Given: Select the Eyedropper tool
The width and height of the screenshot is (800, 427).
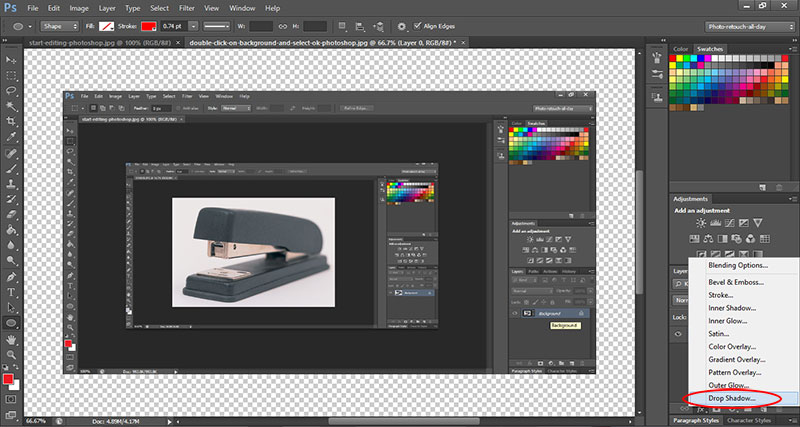Looking at the screenshot, I should tap(11, 137).
